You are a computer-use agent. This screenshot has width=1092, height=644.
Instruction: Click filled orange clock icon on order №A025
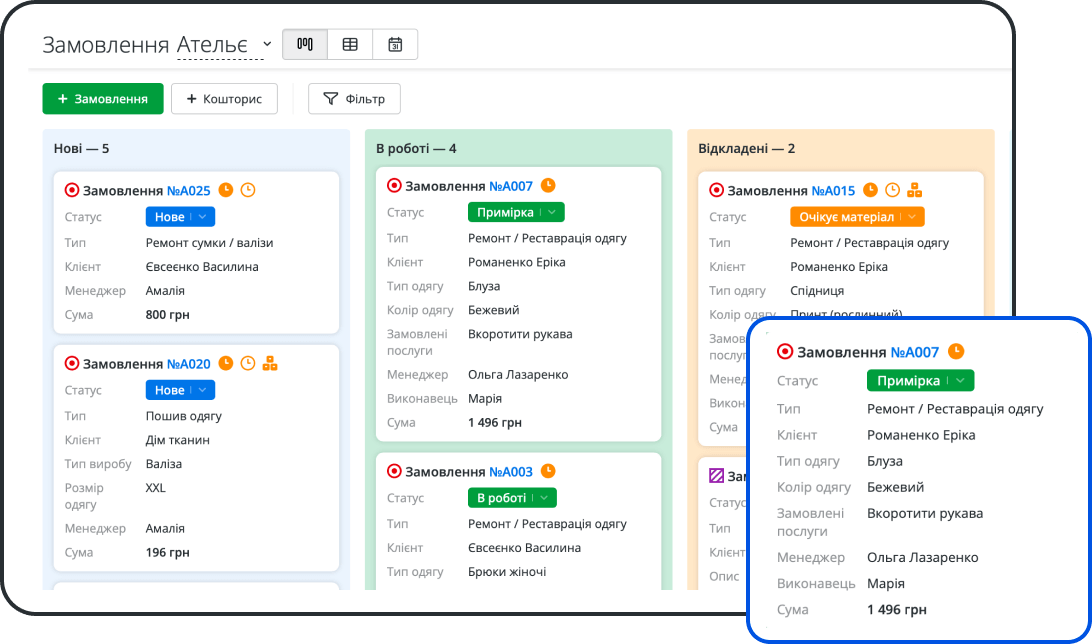[226, 190]
